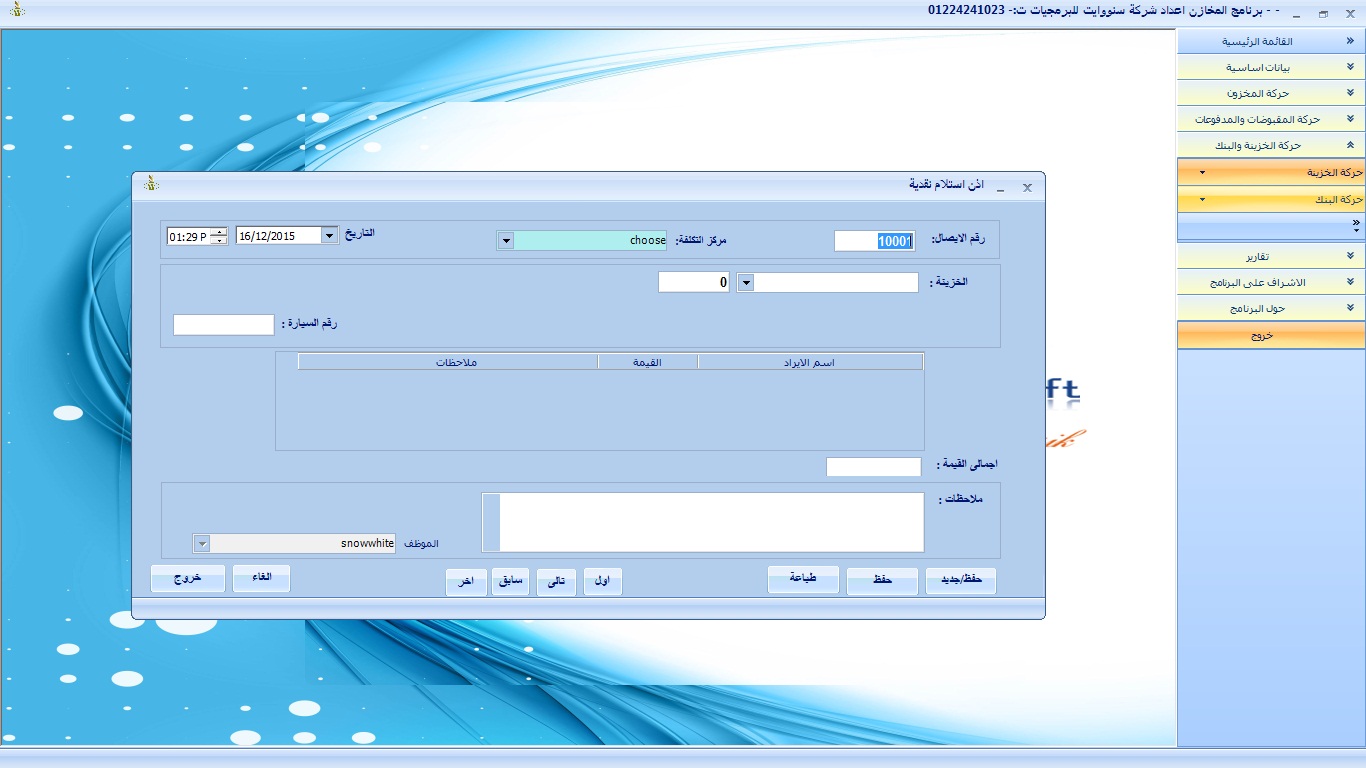This screenshot has height=768, width=1366.
Task: Open the مركز التكلفة choose dropdown
Action: [505, 241]
